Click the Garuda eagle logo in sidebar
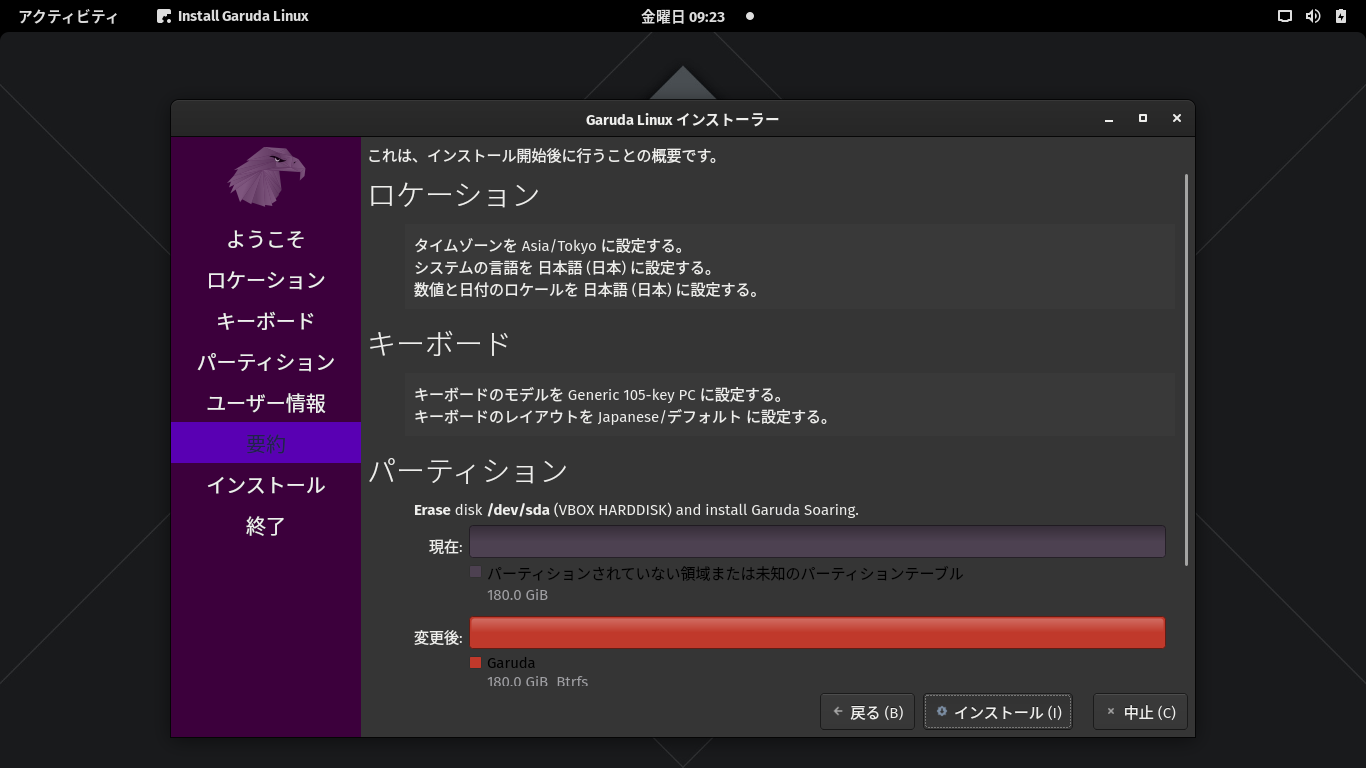Screen dimensions: 1366x768 (266, 177)
